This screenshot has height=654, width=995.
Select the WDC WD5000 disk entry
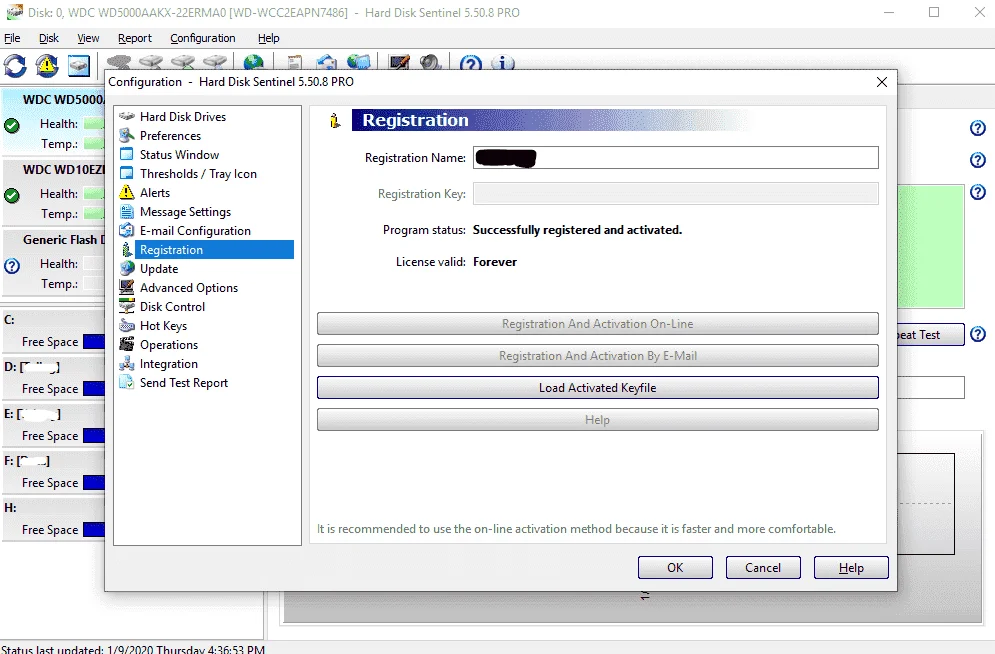point(53,122)
